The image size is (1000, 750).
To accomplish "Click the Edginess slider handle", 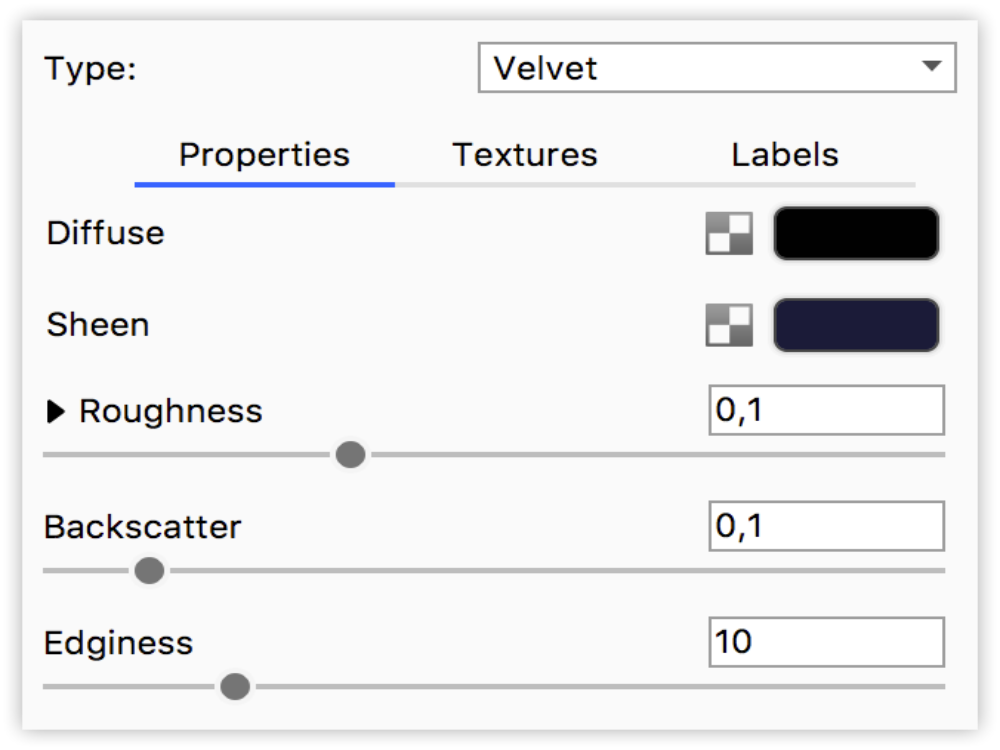I will [x=235, y=687].
